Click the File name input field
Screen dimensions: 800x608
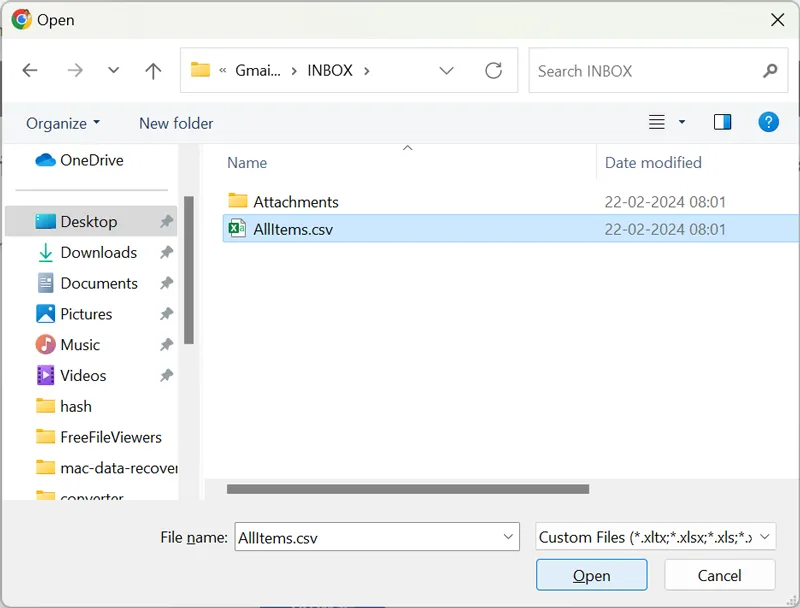pos(367,537)
